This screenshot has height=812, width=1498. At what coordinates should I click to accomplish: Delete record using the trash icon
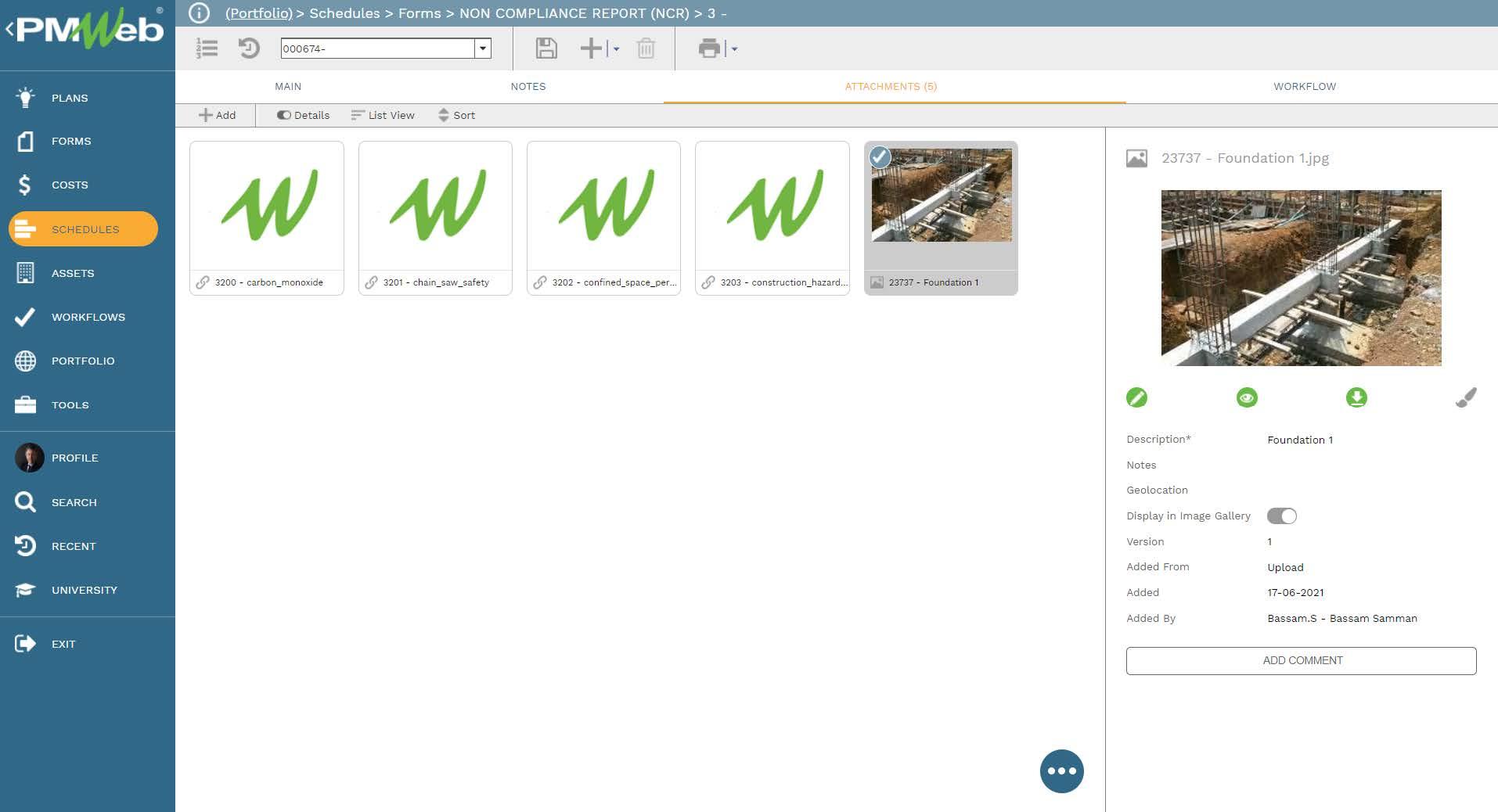click(x=646, y=49)
